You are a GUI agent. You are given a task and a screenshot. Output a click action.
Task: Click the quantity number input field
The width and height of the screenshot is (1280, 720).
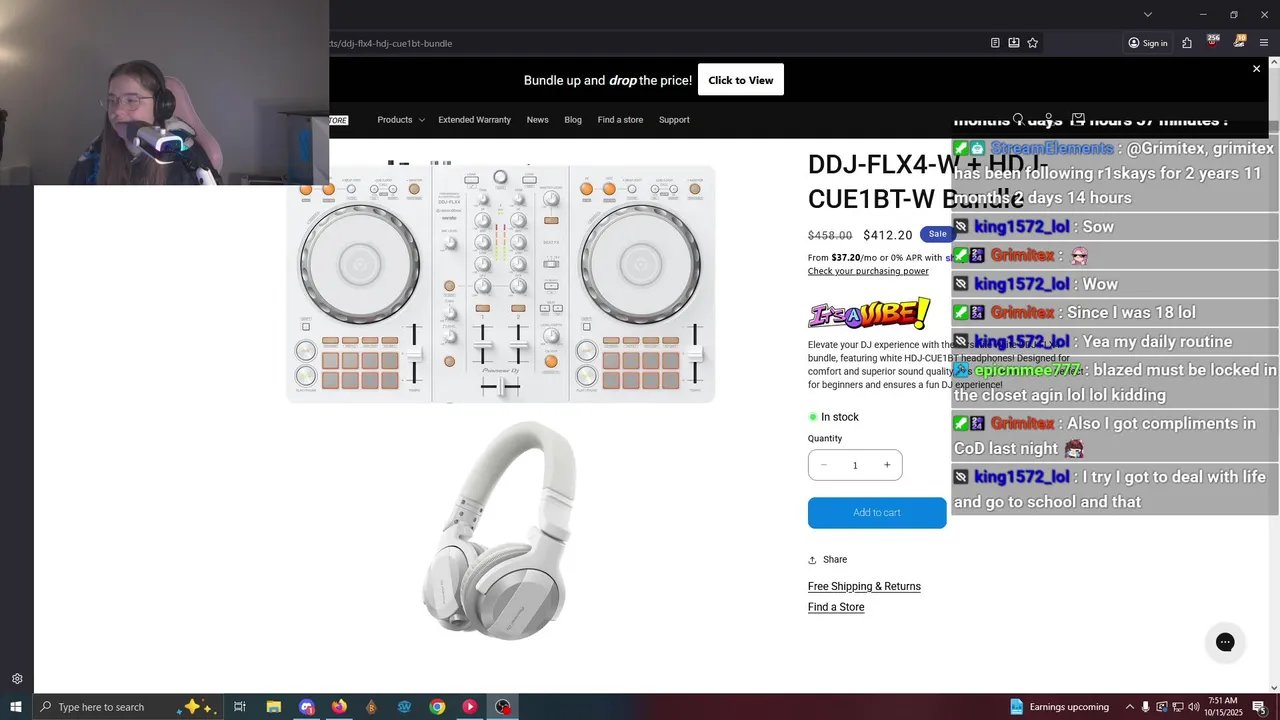(x=855, y=465)
